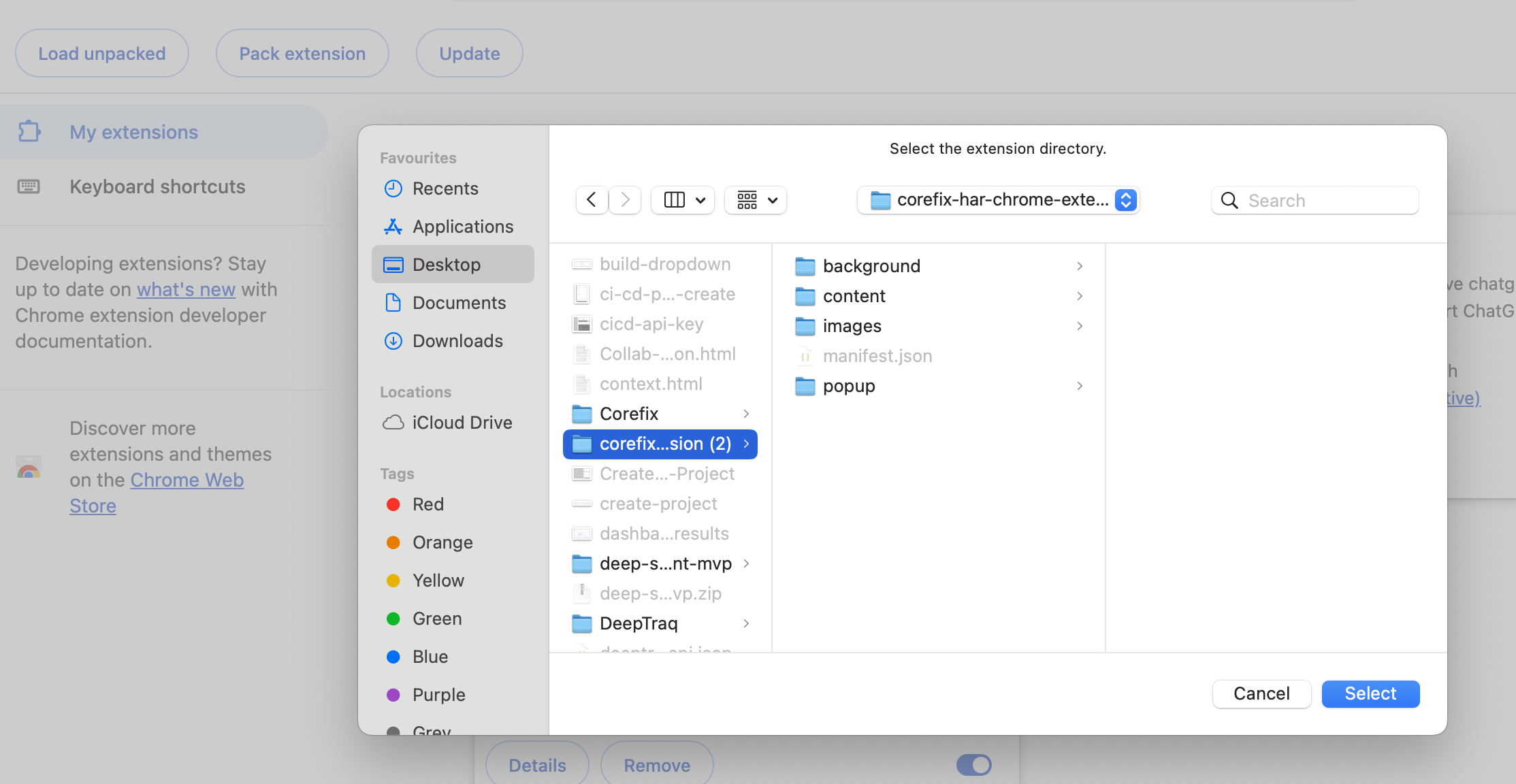Viewport: 1516px width, 784px height.
Task: Open the column view options dropdown
Action: click(683, 200)
